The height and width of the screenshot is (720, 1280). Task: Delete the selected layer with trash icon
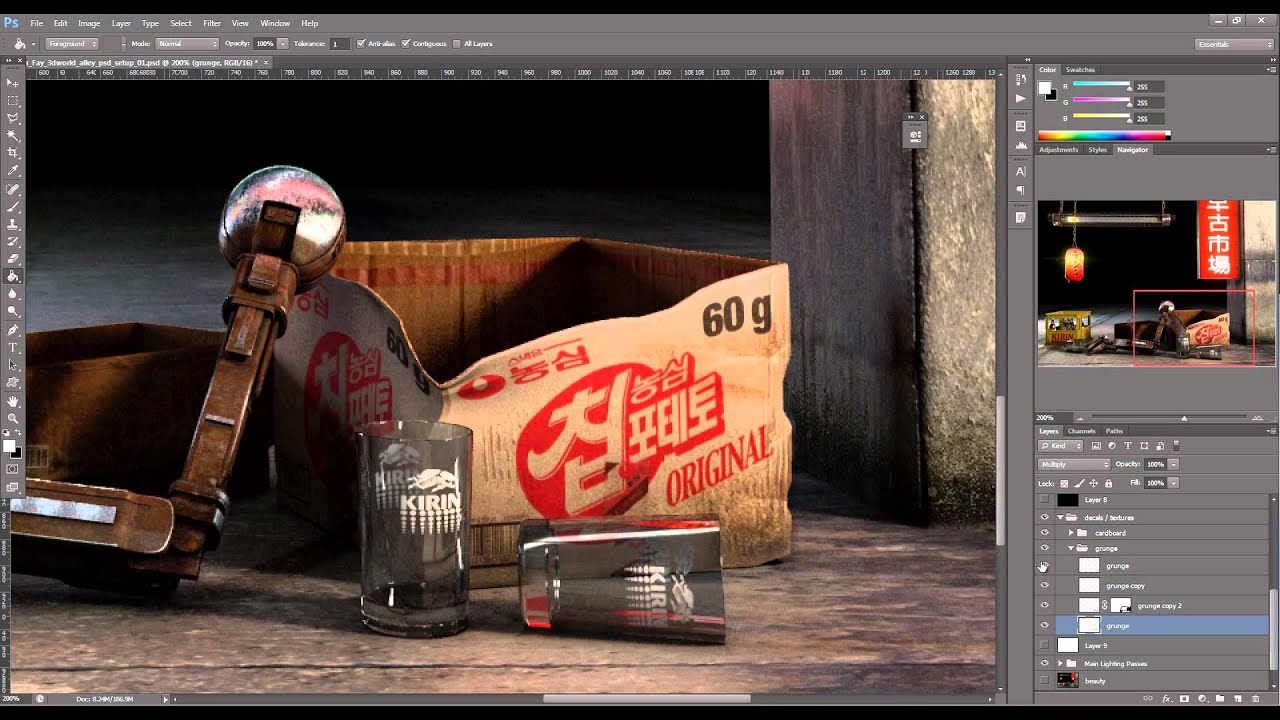tap(1255, 699)
